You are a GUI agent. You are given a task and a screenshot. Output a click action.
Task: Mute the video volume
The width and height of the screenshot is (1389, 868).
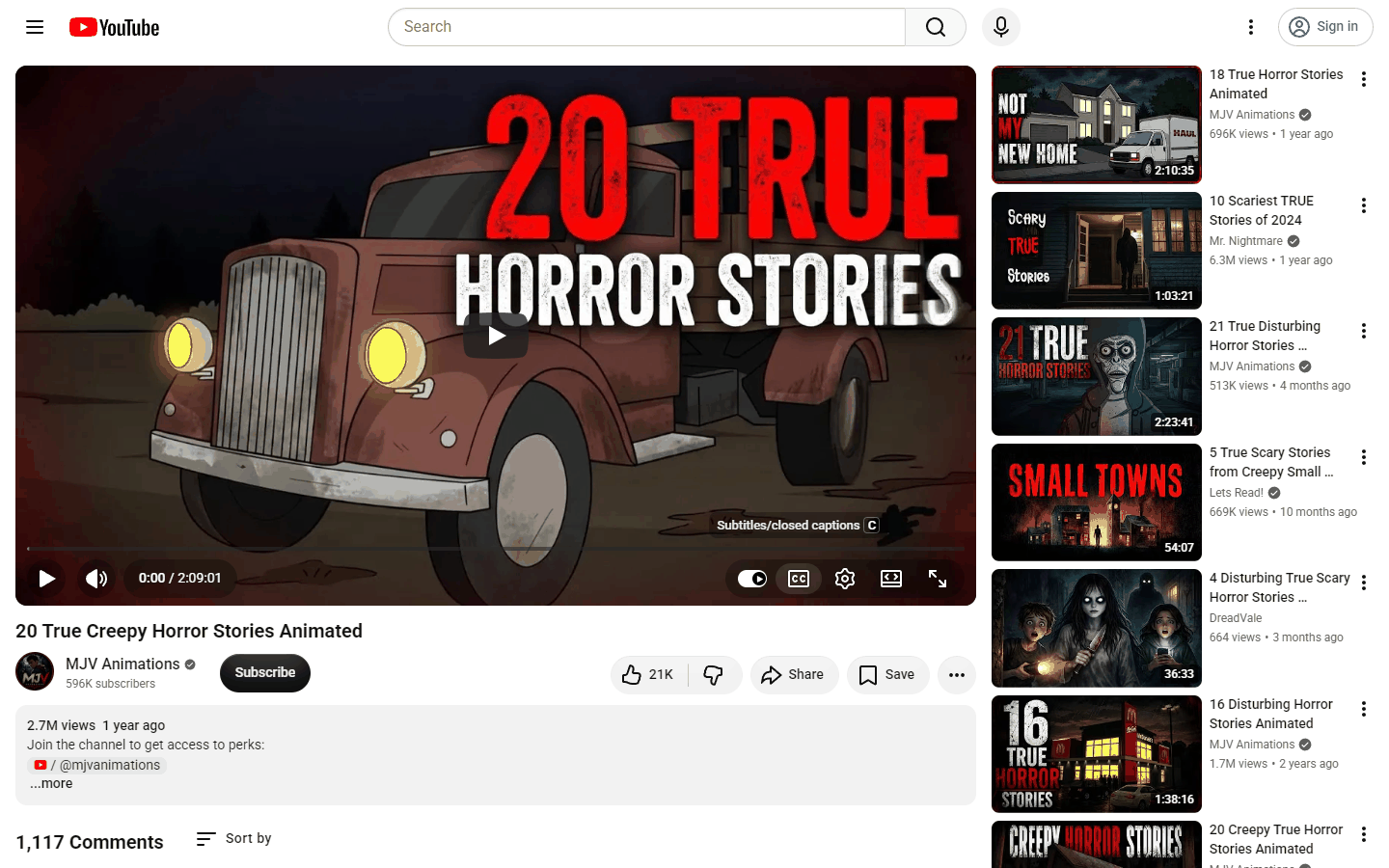96,579
